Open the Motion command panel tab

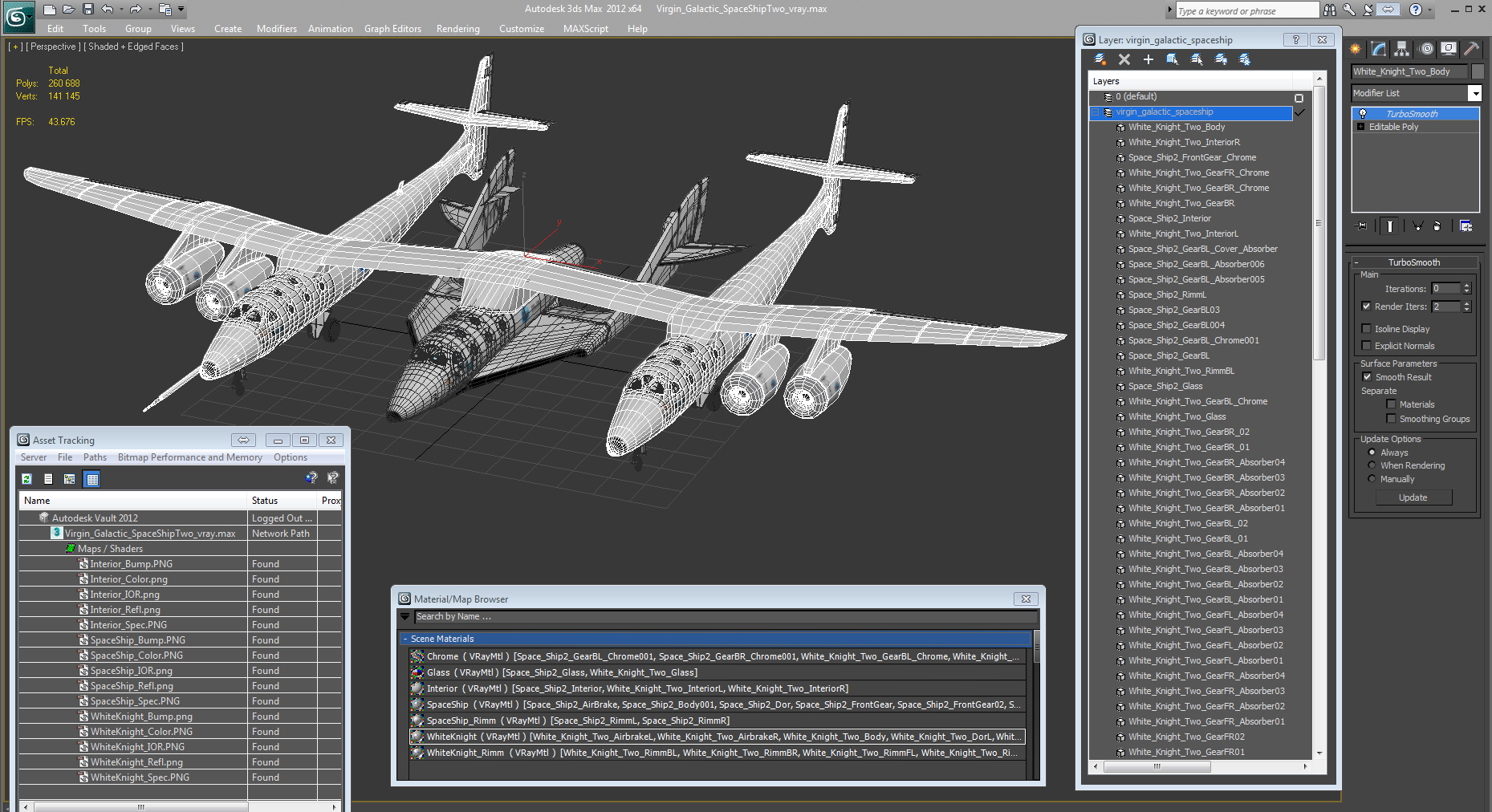1426,49
